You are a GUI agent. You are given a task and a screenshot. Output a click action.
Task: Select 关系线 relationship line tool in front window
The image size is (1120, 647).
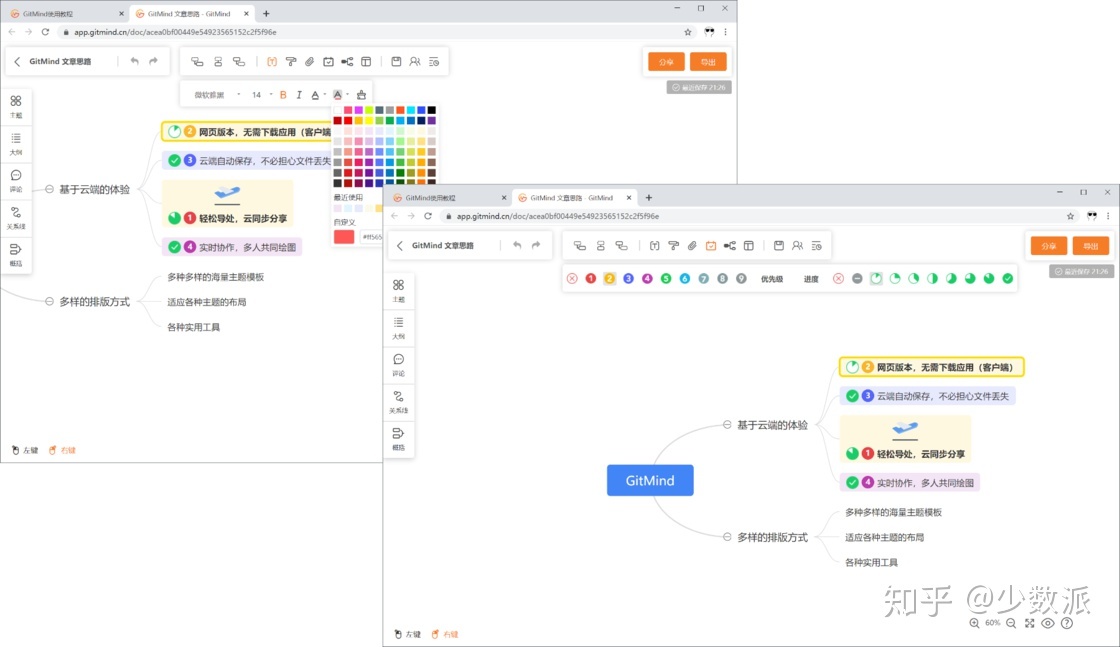point(399,401)
